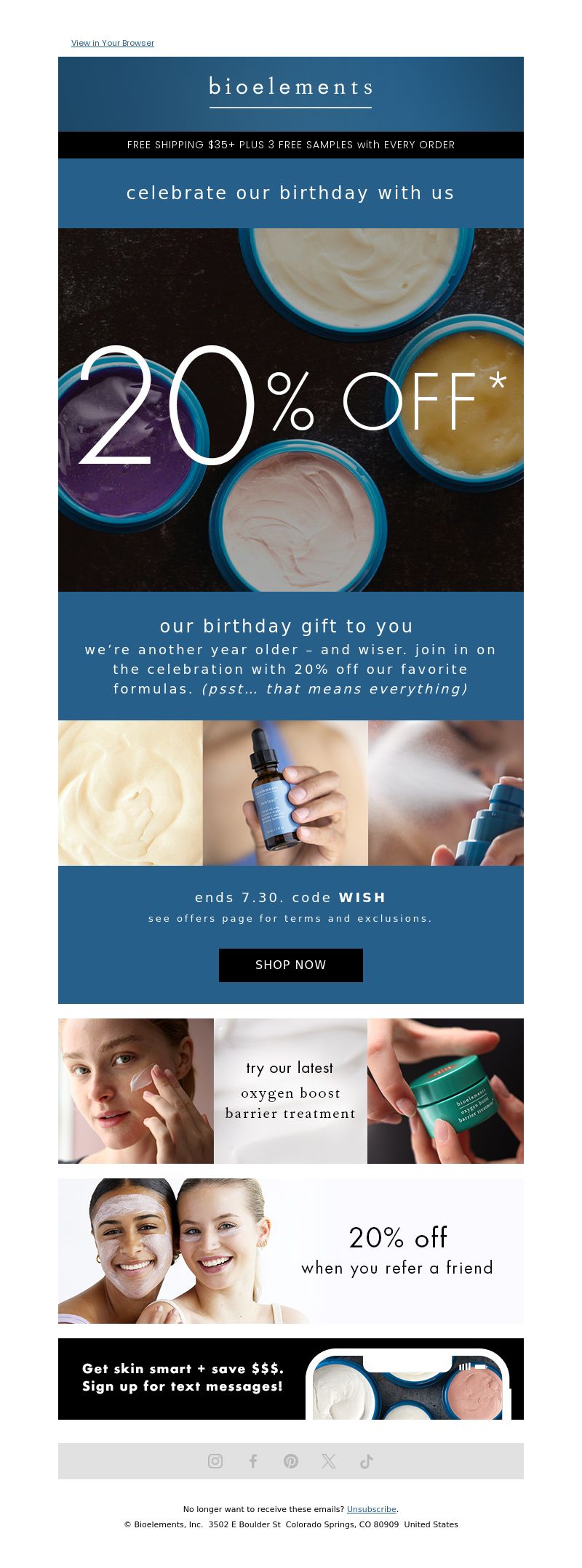Open the TikTok social icon
This screenshot has width=582, height=1568.
(x=367, y=1460)
